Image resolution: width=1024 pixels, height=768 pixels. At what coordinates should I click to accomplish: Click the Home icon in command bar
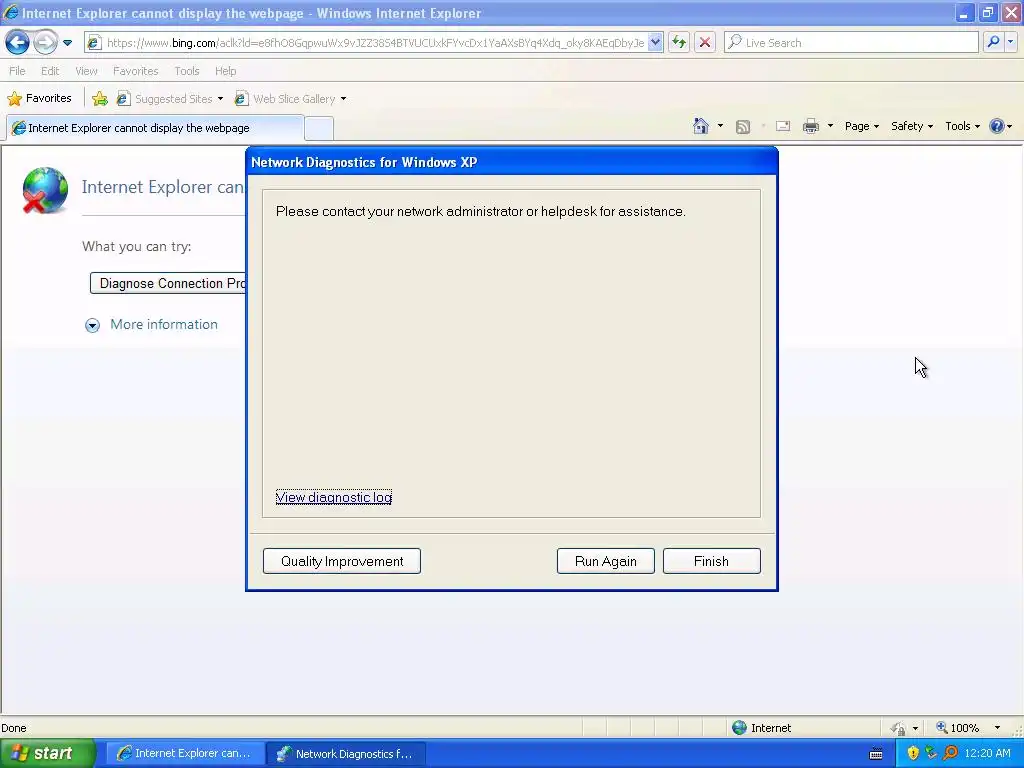coord(701,126)
